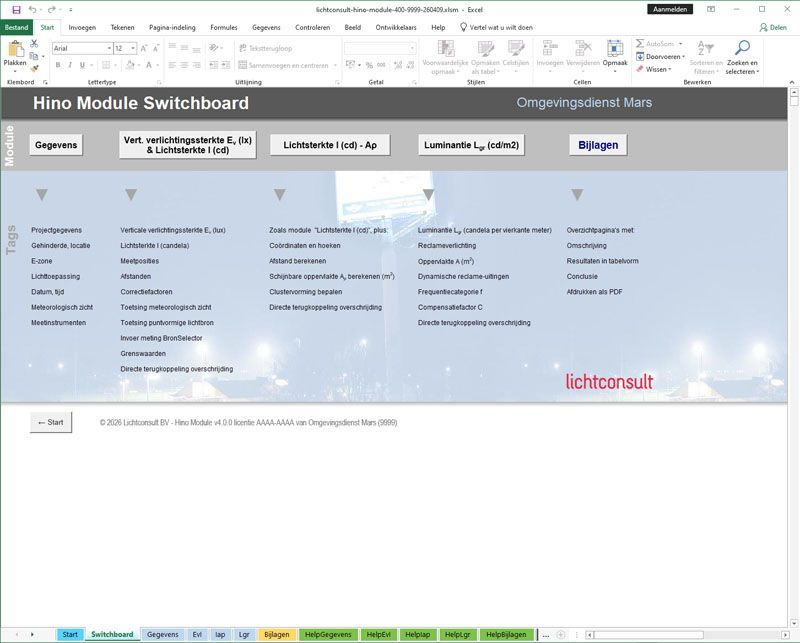The height and width of the screenshot is (643, 800).
Task: Click the Cut scissors icon
Action: click(34, 44)
